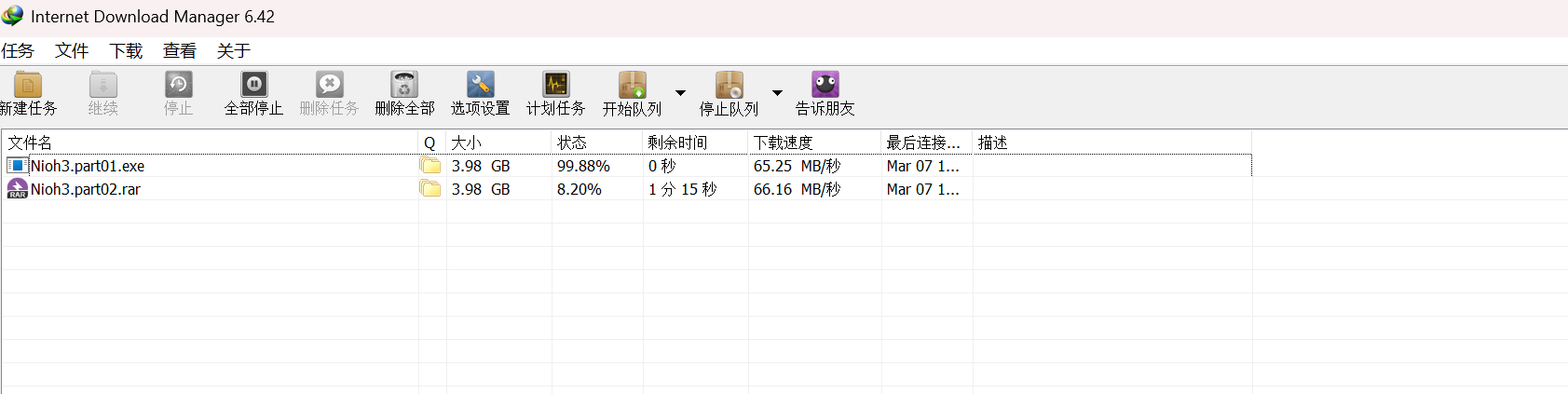Image resolution: width=1568 pixels, height=394 pixels.
Task: Open the 计划任务 (scheduler) toolbar icon
Action: click(556, 85)
